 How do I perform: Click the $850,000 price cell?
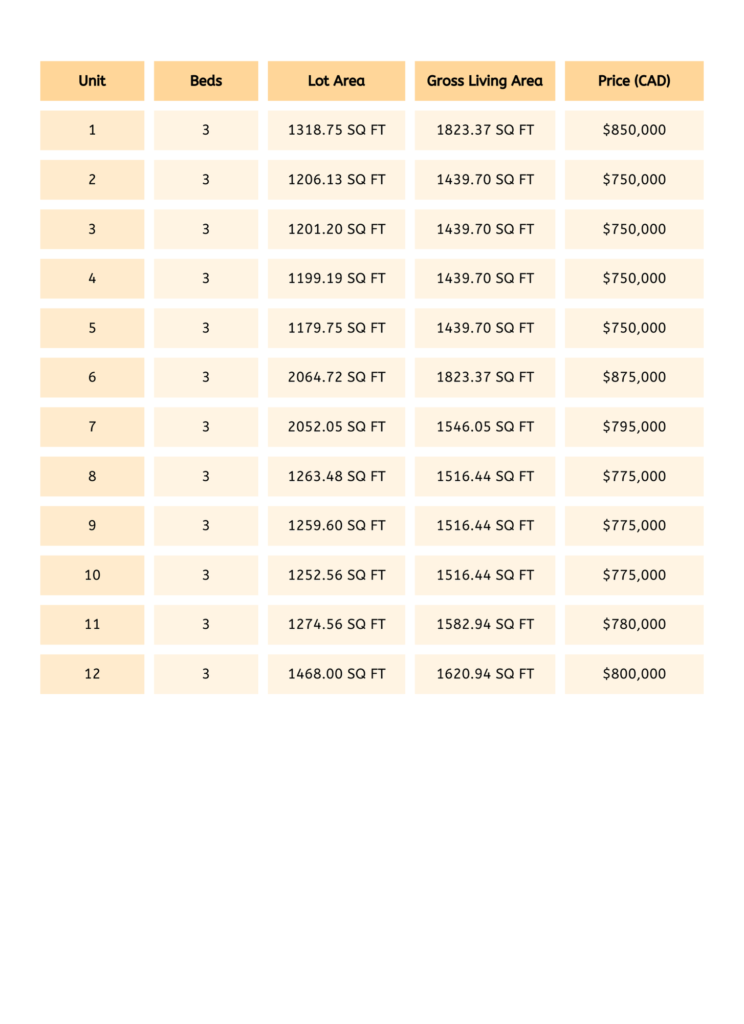point(634,130)
